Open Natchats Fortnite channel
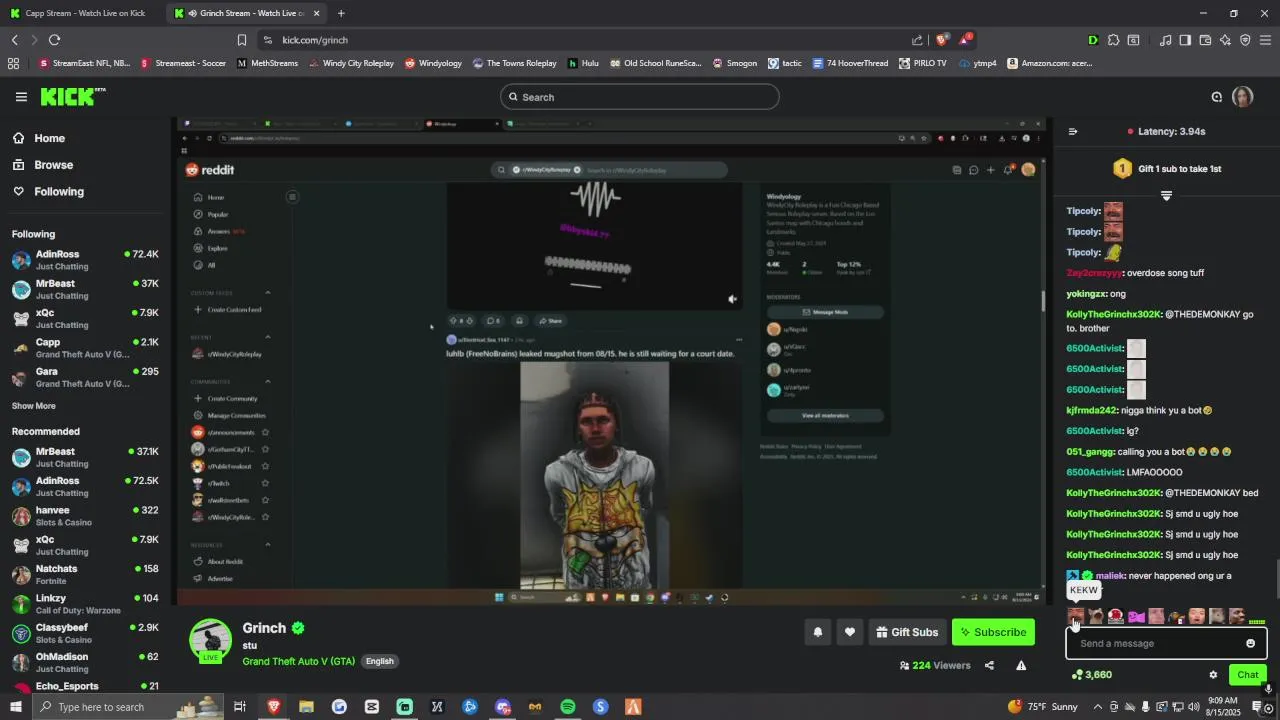Screen dimensions: 1280x720 click(x=85, y=574)
